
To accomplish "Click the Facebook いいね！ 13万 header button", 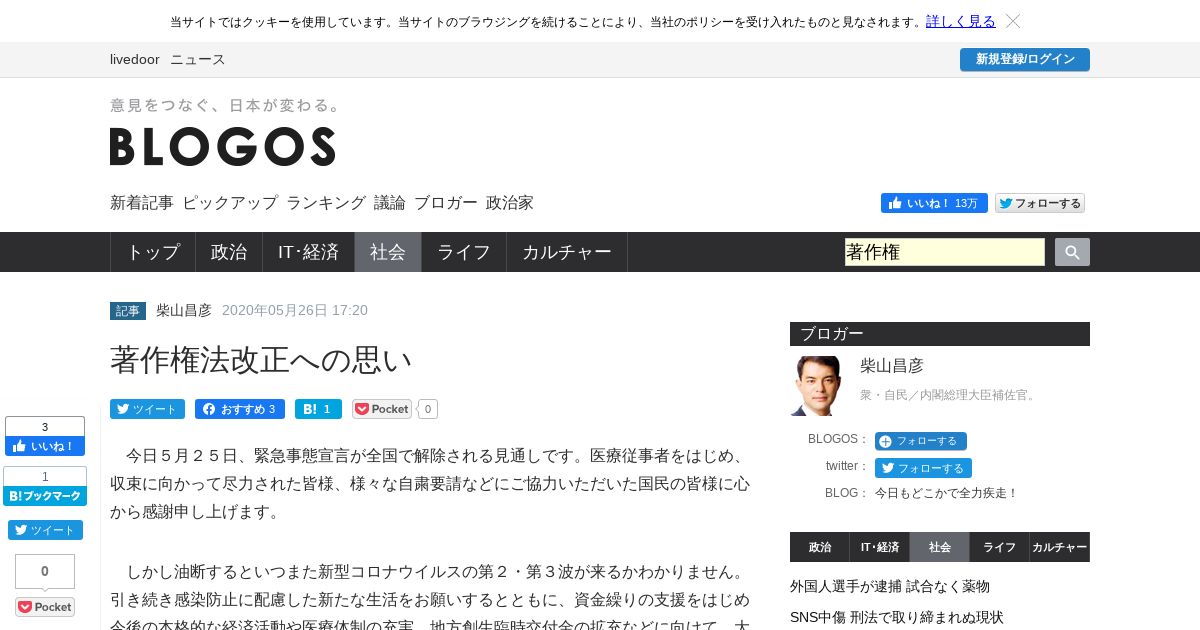I will pos(934,203).
